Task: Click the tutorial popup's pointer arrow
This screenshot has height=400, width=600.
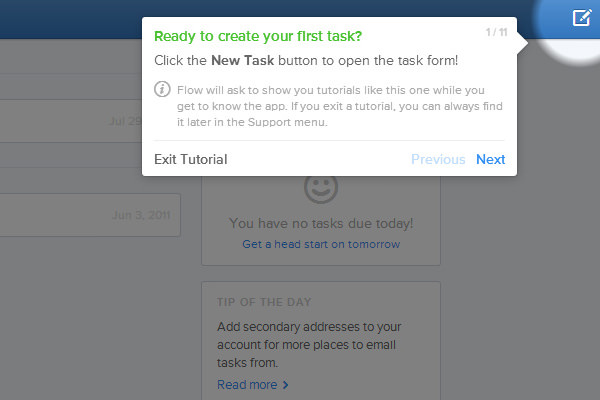Action: point(522,43)
